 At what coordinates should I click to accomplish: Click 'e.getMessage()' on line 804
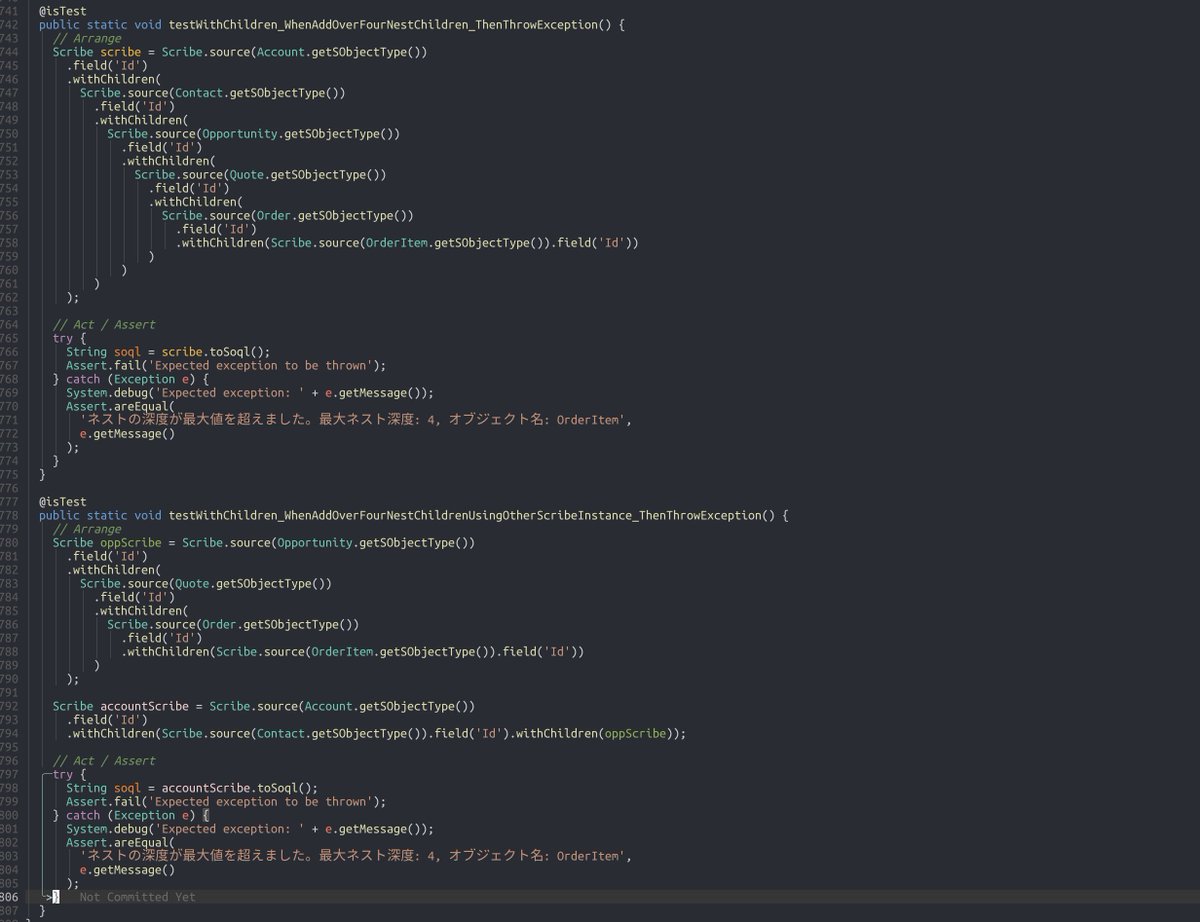pyautogui.click(x=128, y=870)
